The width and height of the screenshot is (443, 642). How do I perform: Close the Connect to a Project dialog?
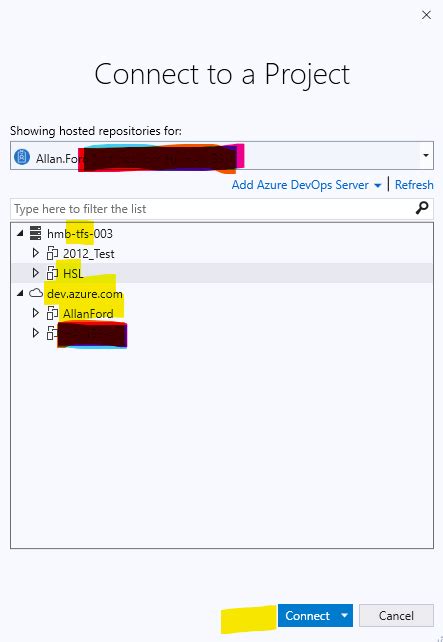pyautogui.click(x=426, y=15)
